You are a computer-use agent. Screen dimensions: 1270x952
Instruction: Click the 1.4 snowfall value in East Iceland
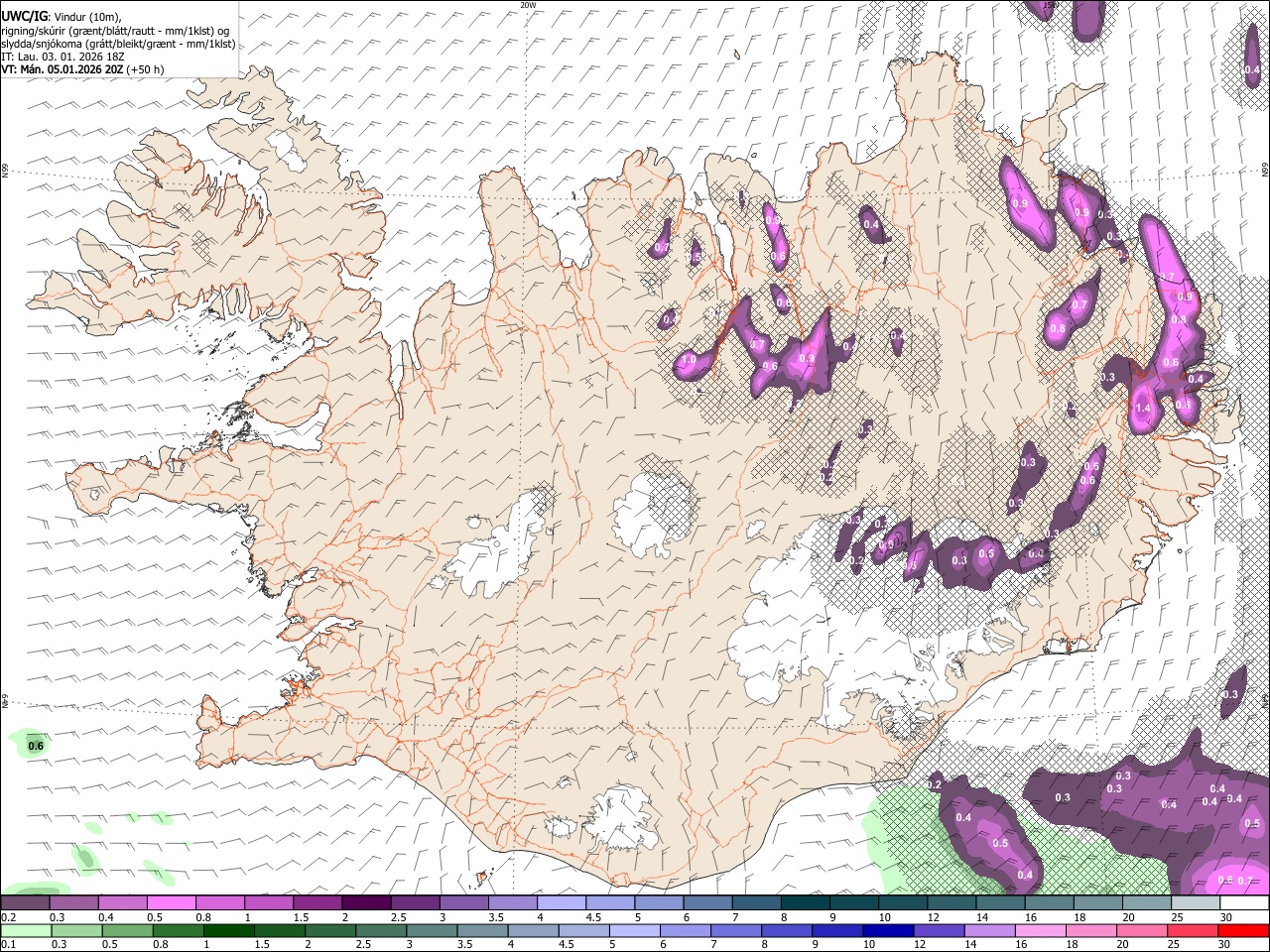click(x=1142, y=409)
